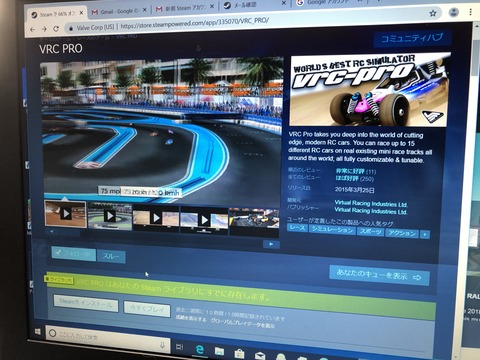The width and height of the screenshot is (480, 360).
Task: Open the コミュニティハブ button
Action: tap(412, 39)
